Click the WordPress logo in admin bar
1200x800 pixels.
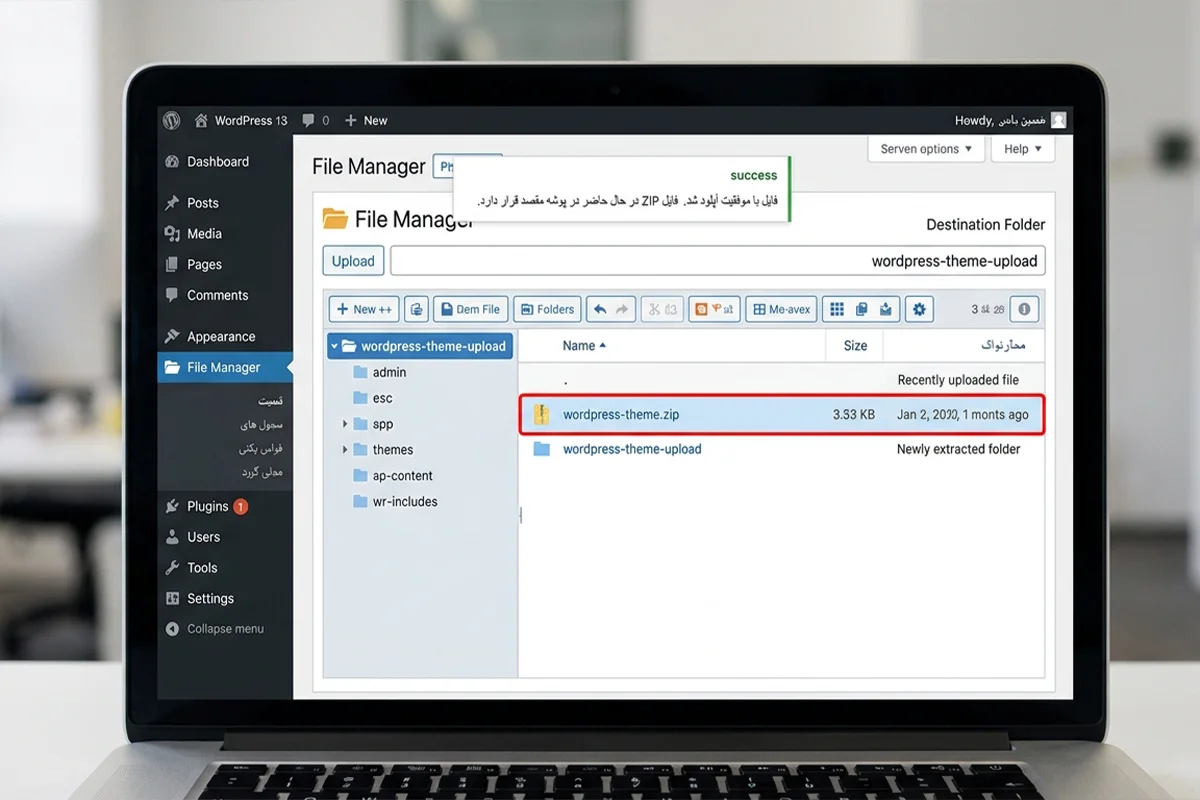[x=171, y=120]
